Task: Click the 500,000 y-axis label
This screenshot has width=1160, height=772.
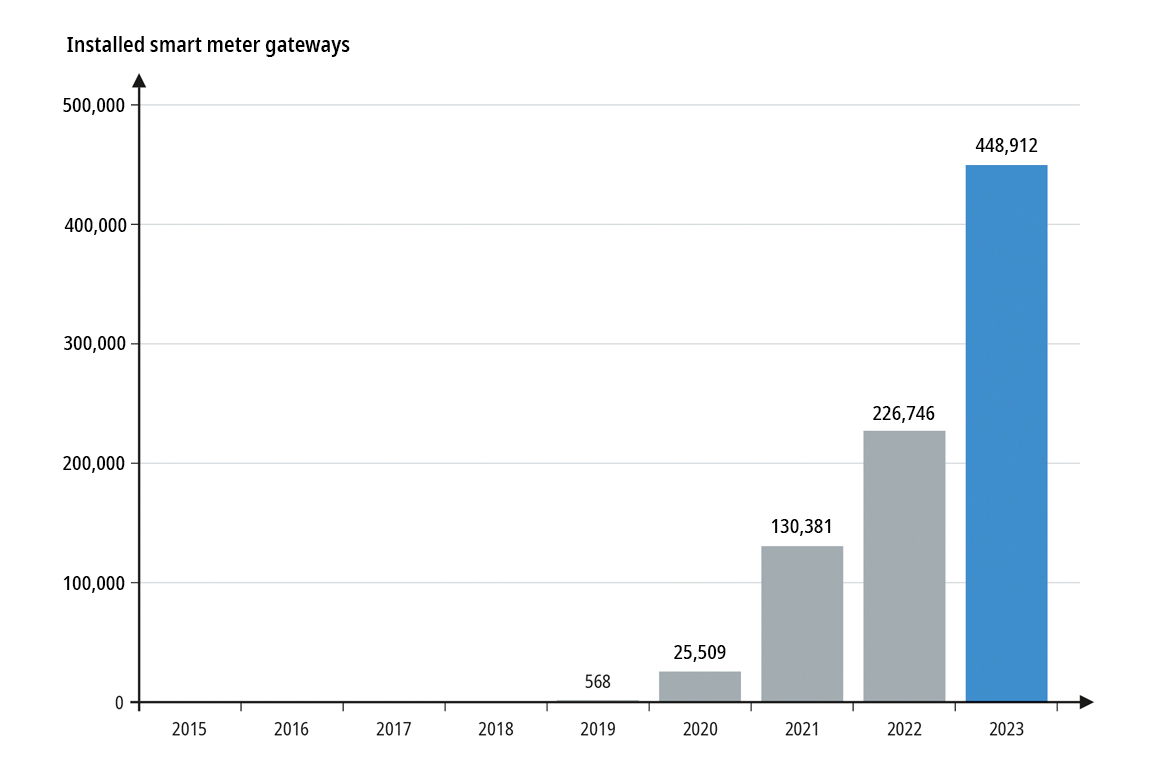Action: click(94, 106)
